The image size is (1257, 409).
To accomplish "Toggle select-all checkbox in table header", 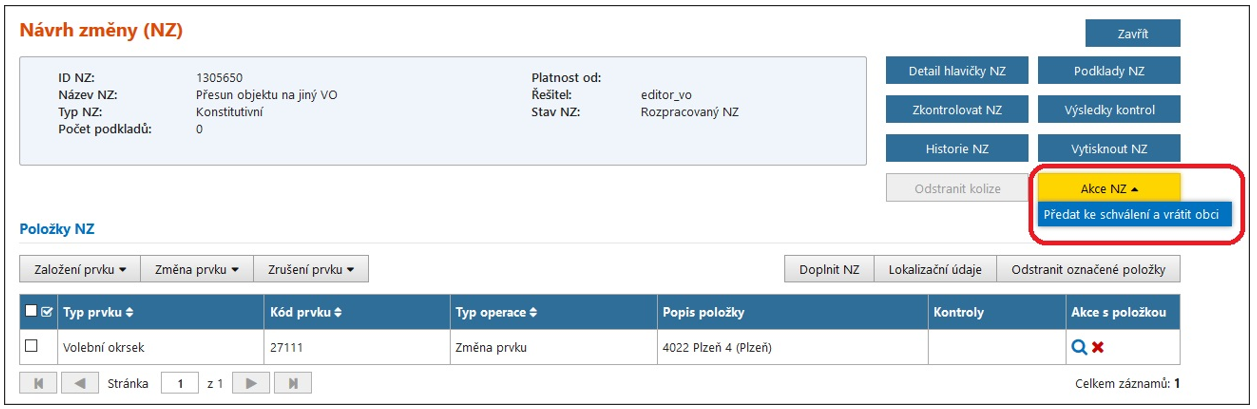I will [x=31, y=313].
